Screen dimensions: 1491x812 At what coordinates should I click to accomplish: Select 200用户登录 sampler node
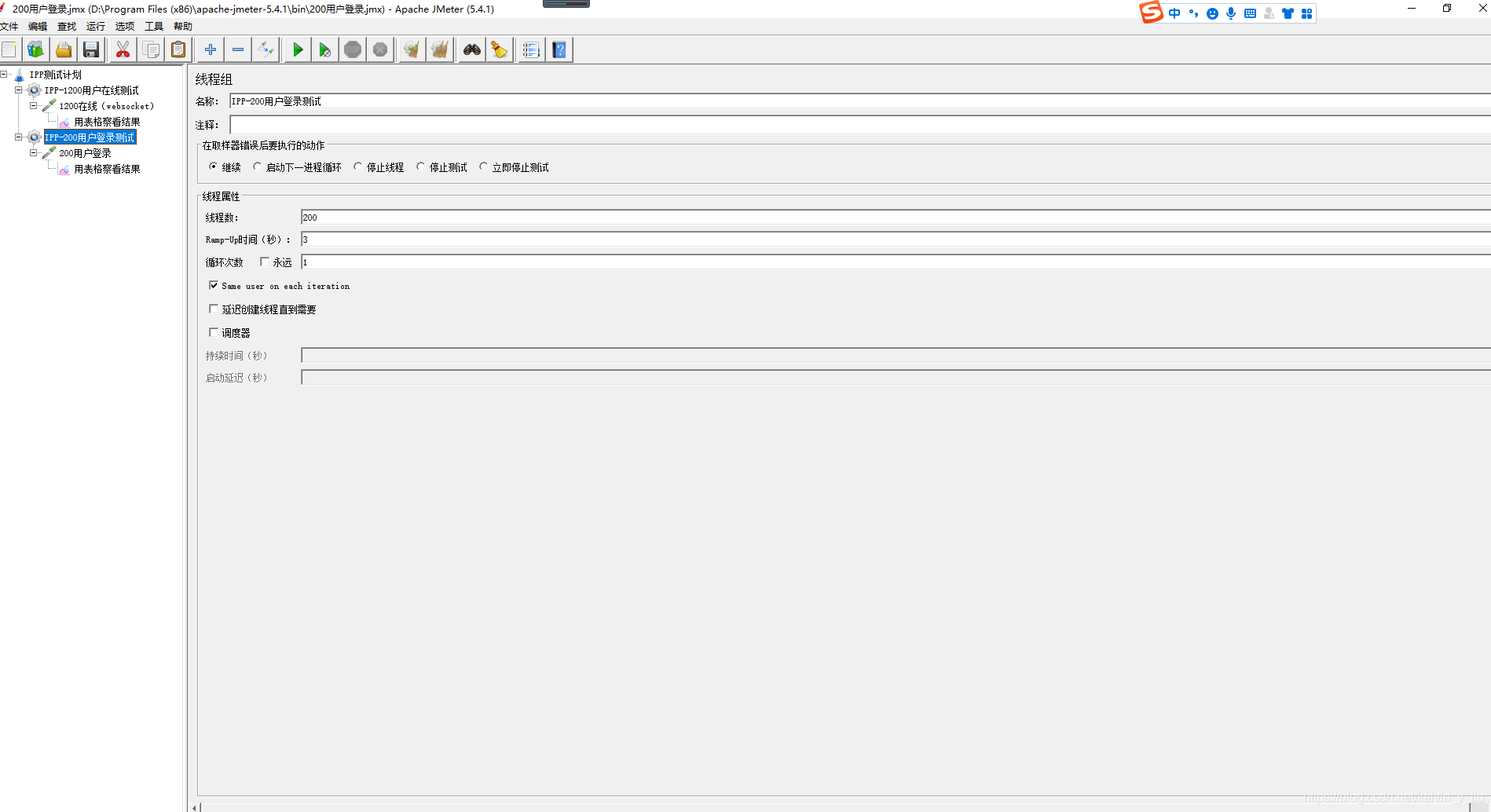tap(85, 153)
